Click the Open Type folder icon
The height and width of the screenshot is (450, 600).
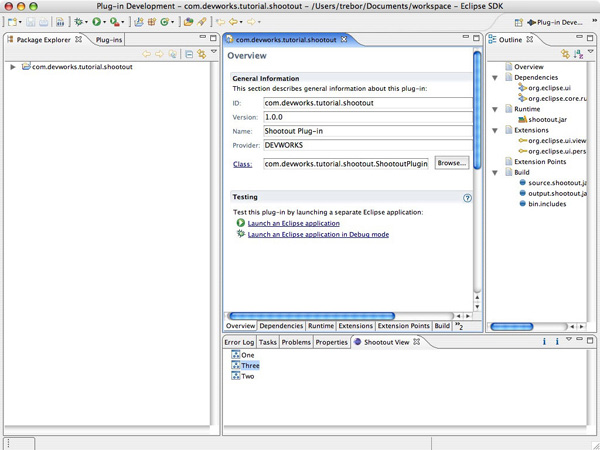[188, 22]
